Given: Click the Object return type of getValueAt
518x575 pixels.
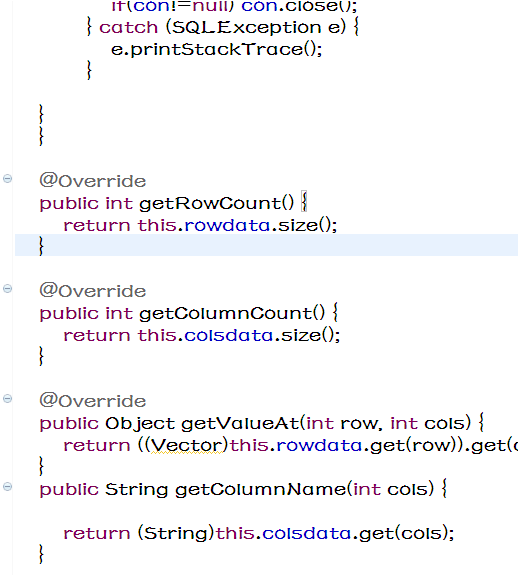Looking at the screenshot, I should tap(140, 424).
